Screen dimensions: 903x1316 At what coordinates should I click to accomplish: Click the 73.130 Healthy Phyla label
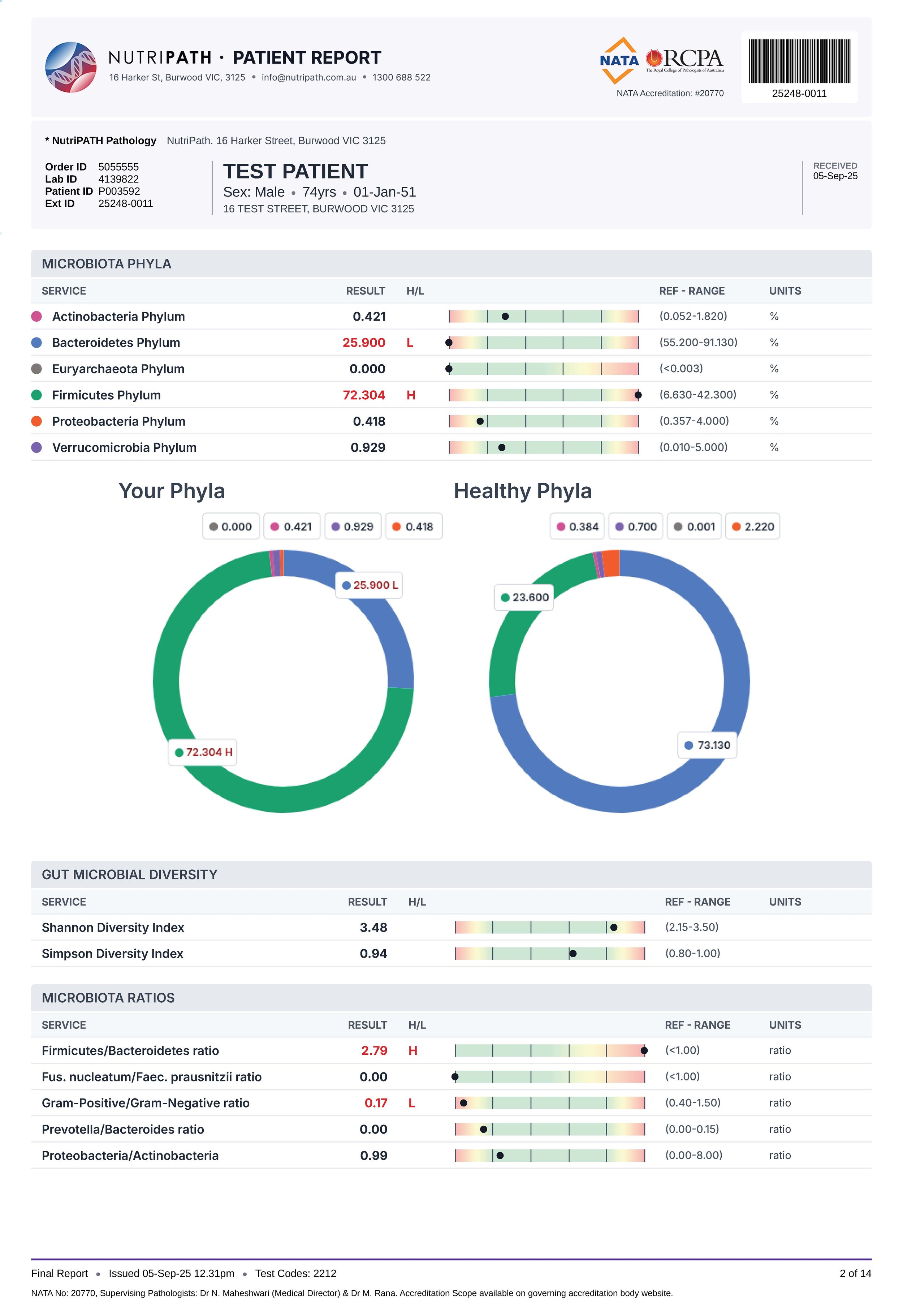pos(707,745)
